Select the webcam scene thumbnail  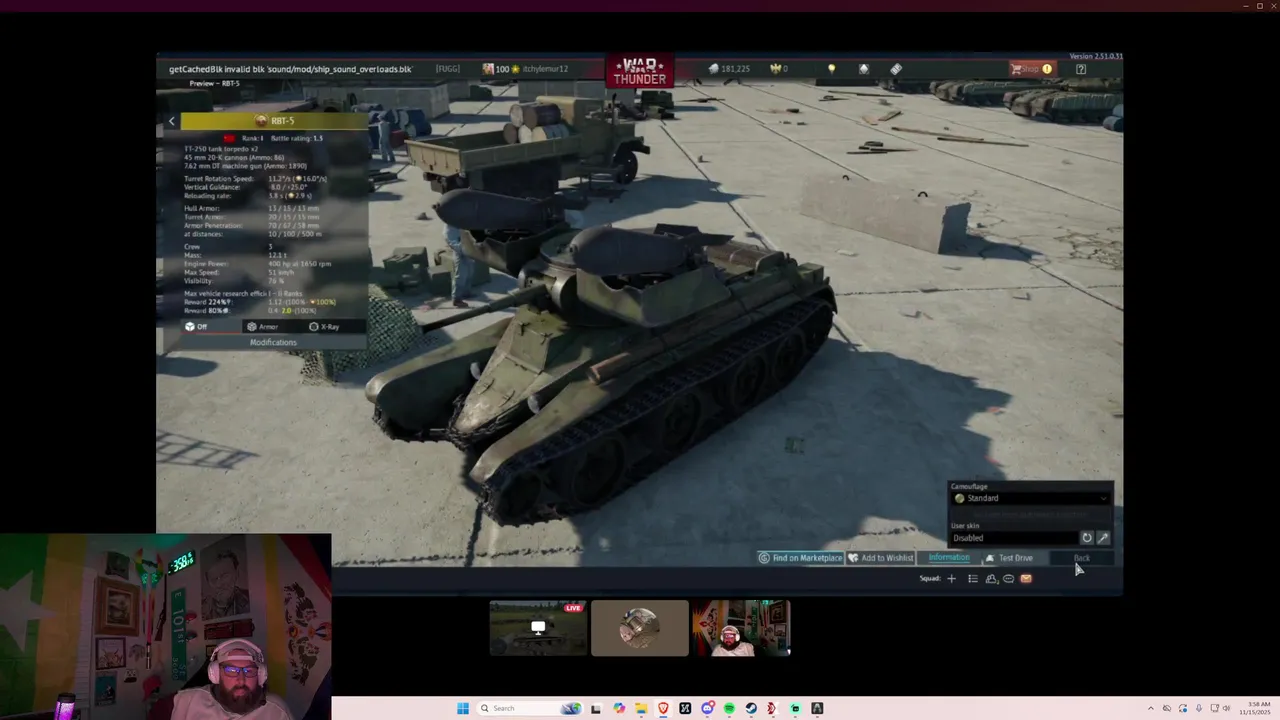741,628
